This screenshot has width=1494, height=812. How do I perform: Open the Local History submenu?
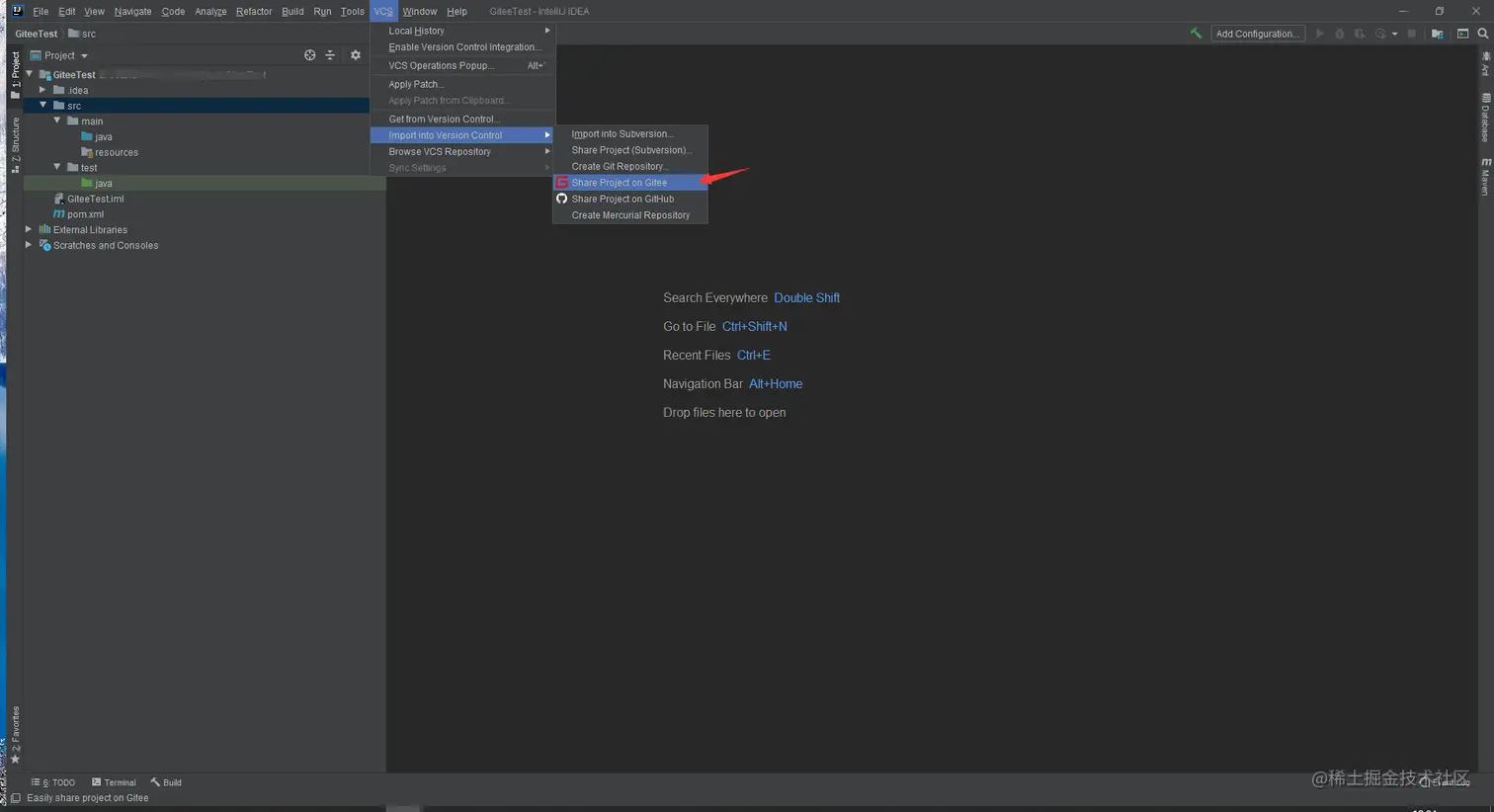[x=462, y=31]
